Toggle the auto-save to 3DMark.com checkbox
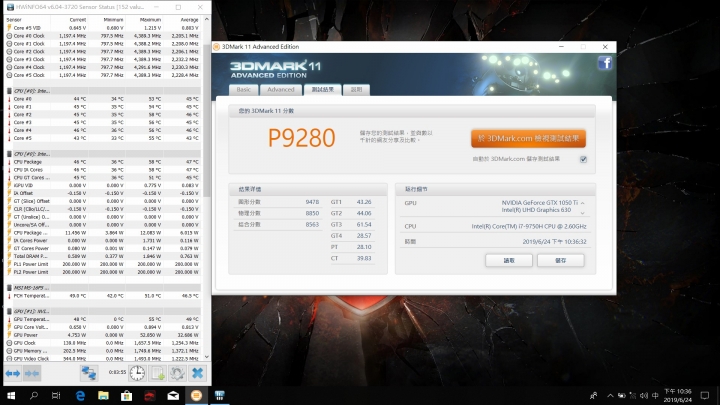The width and height of the screenshot is (720, 405). (583, 159)
